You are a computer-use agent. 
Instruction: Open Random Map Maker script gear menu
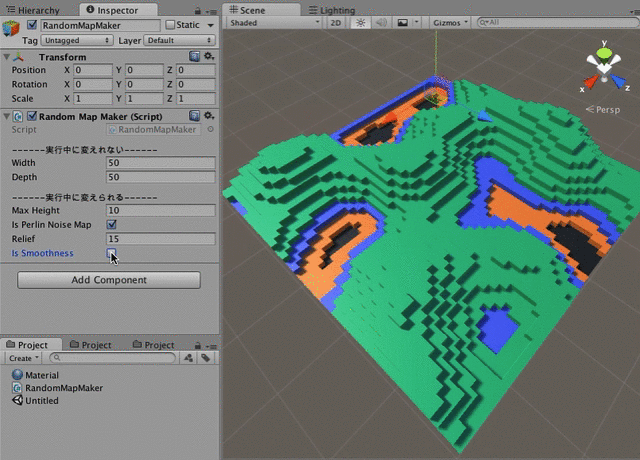click(209, 116)
